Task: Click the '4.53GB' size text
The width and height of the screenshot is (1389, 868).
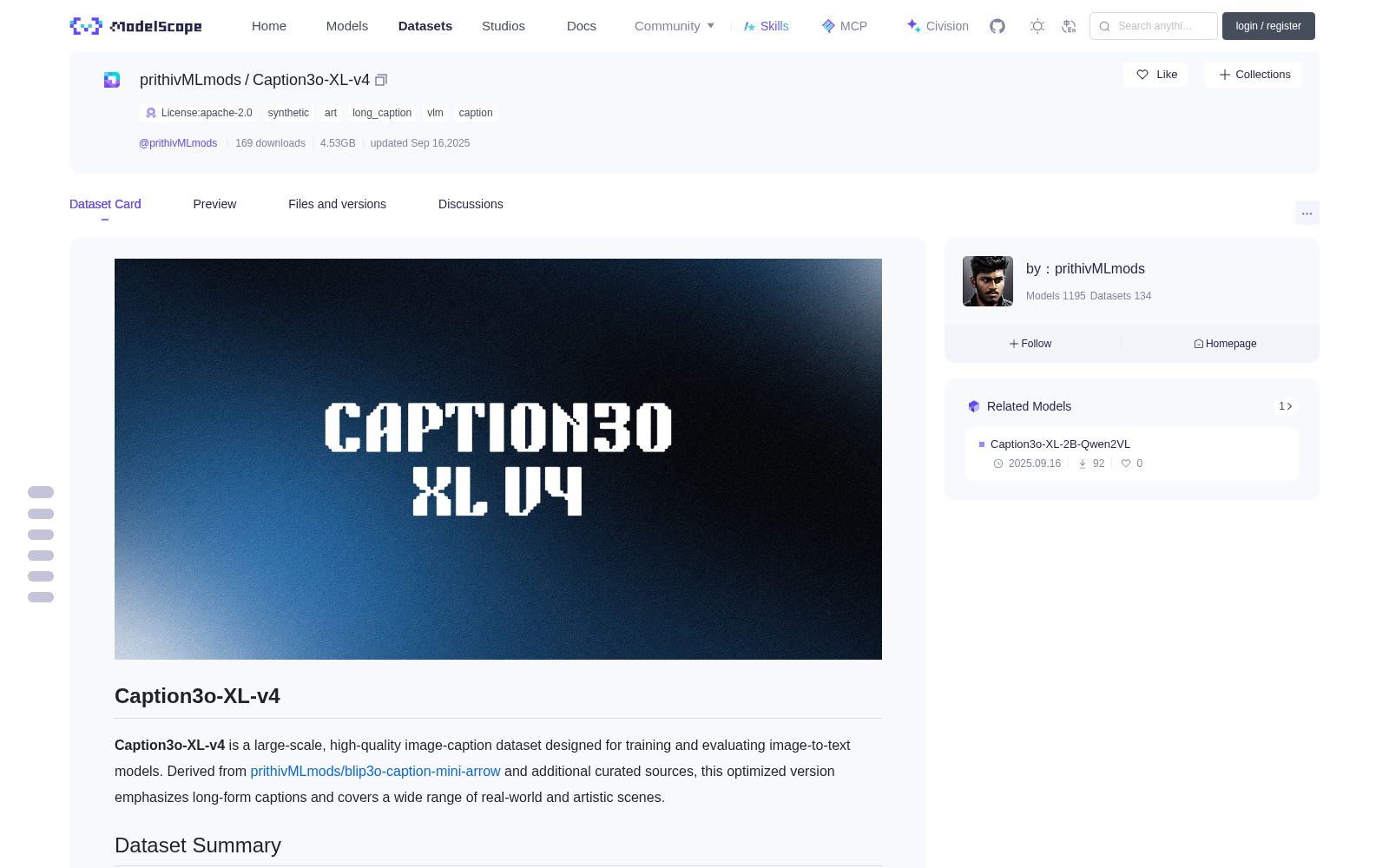Action: 338,143
